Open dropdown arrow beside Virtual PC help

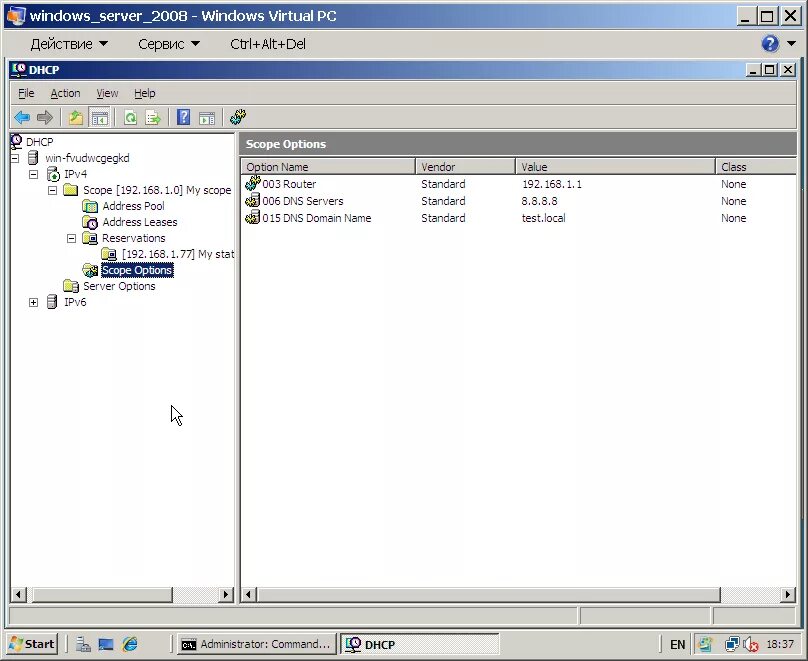(x=792, y=44)
